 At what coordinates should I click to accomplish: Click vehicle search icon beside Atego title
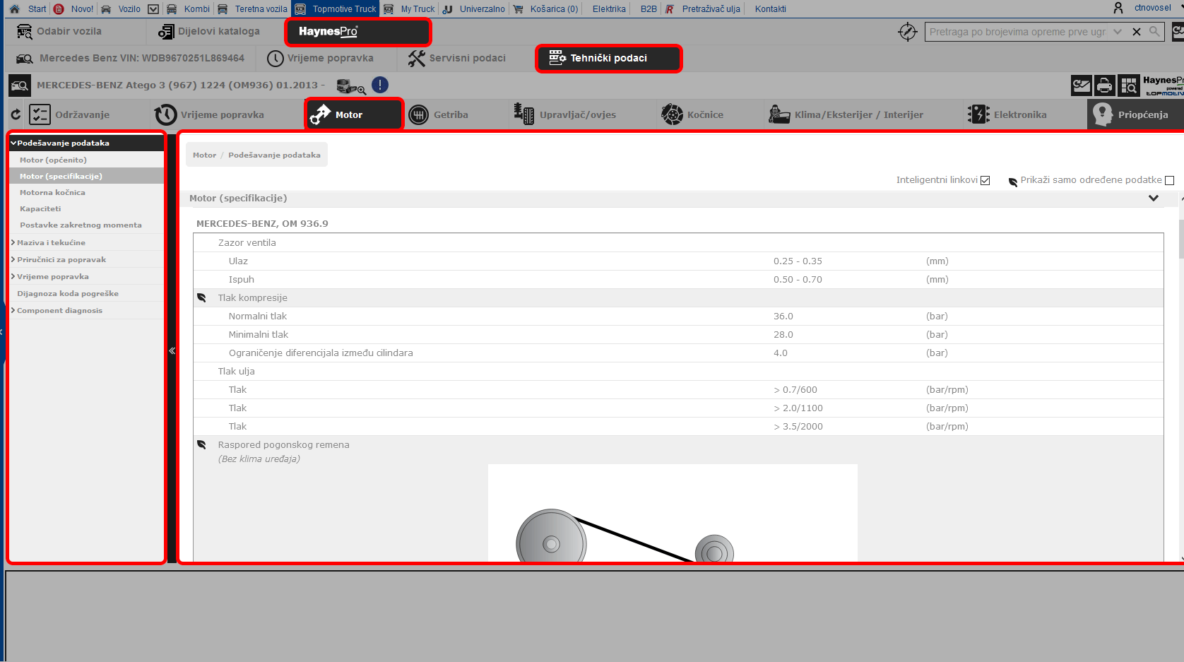tap(20, 85)
